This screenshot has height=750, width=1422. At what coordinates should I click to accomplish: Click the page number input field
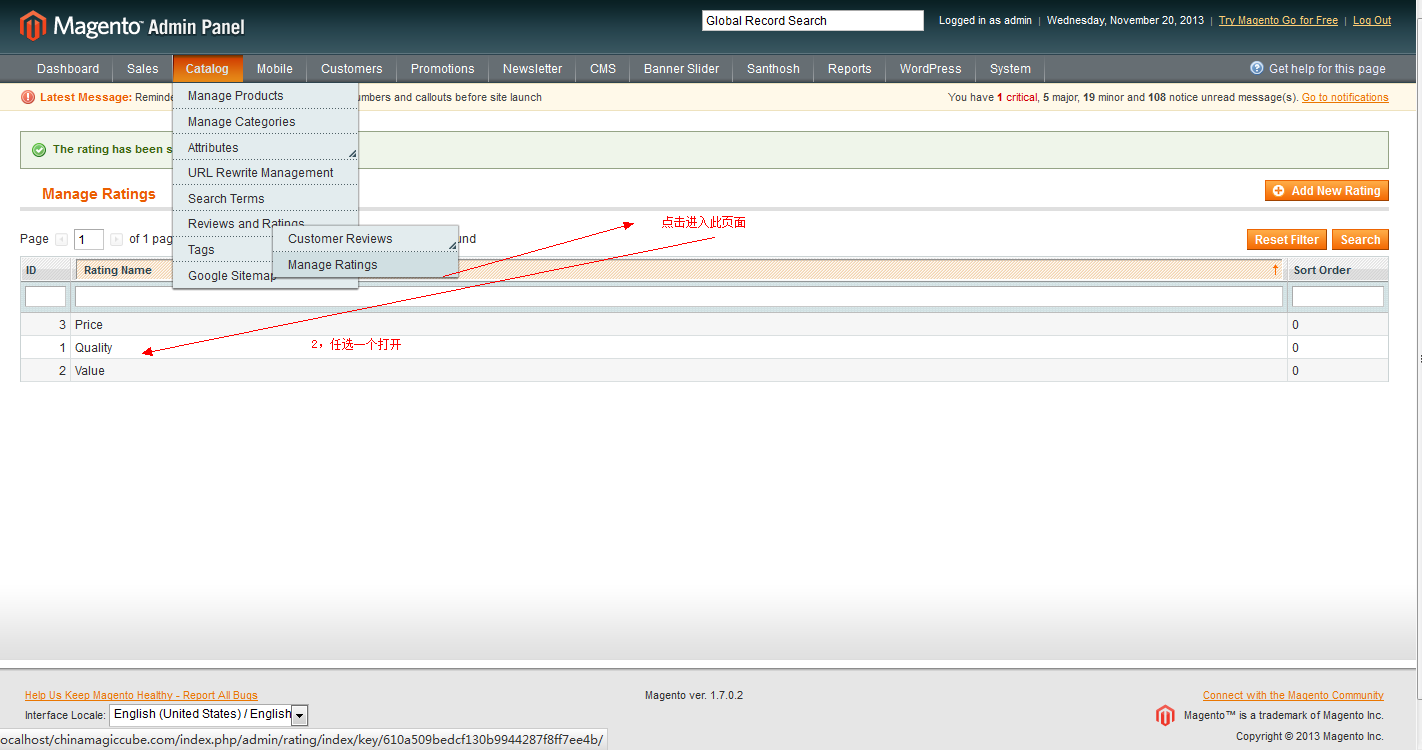point(89,240)
